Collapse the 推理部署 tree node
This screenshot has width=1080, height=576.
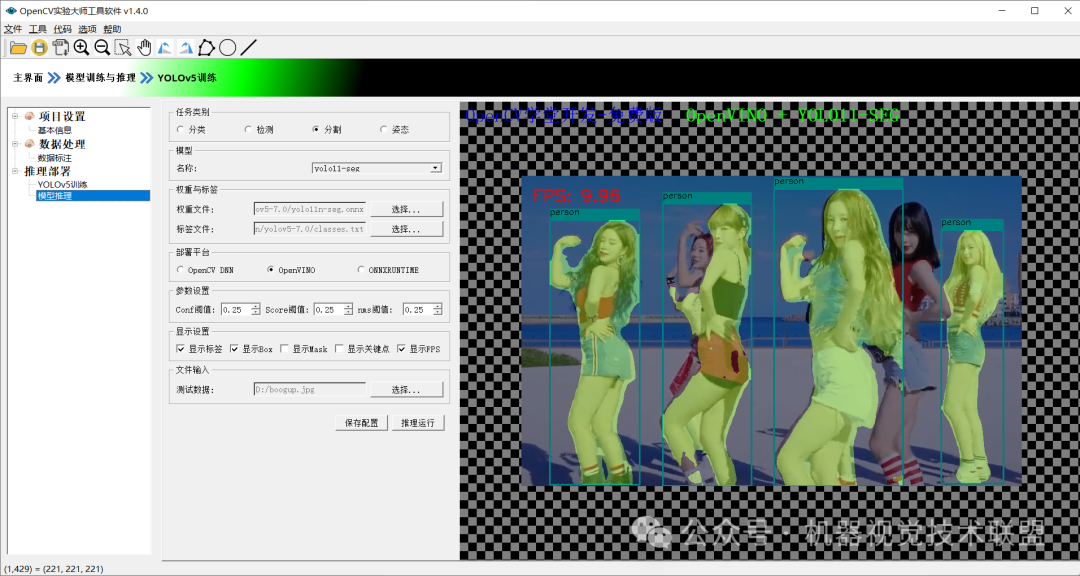15,171
